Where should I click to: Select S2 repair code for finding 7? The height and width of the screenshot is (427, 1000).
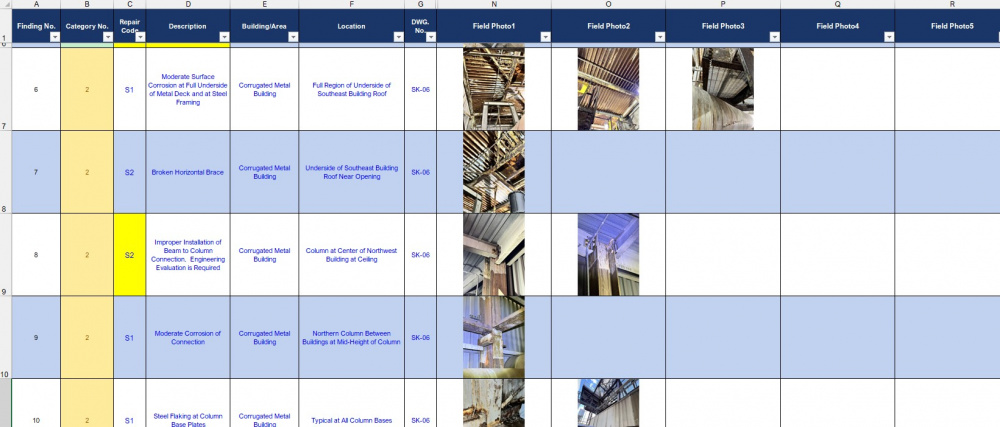[x=129, y=172]
